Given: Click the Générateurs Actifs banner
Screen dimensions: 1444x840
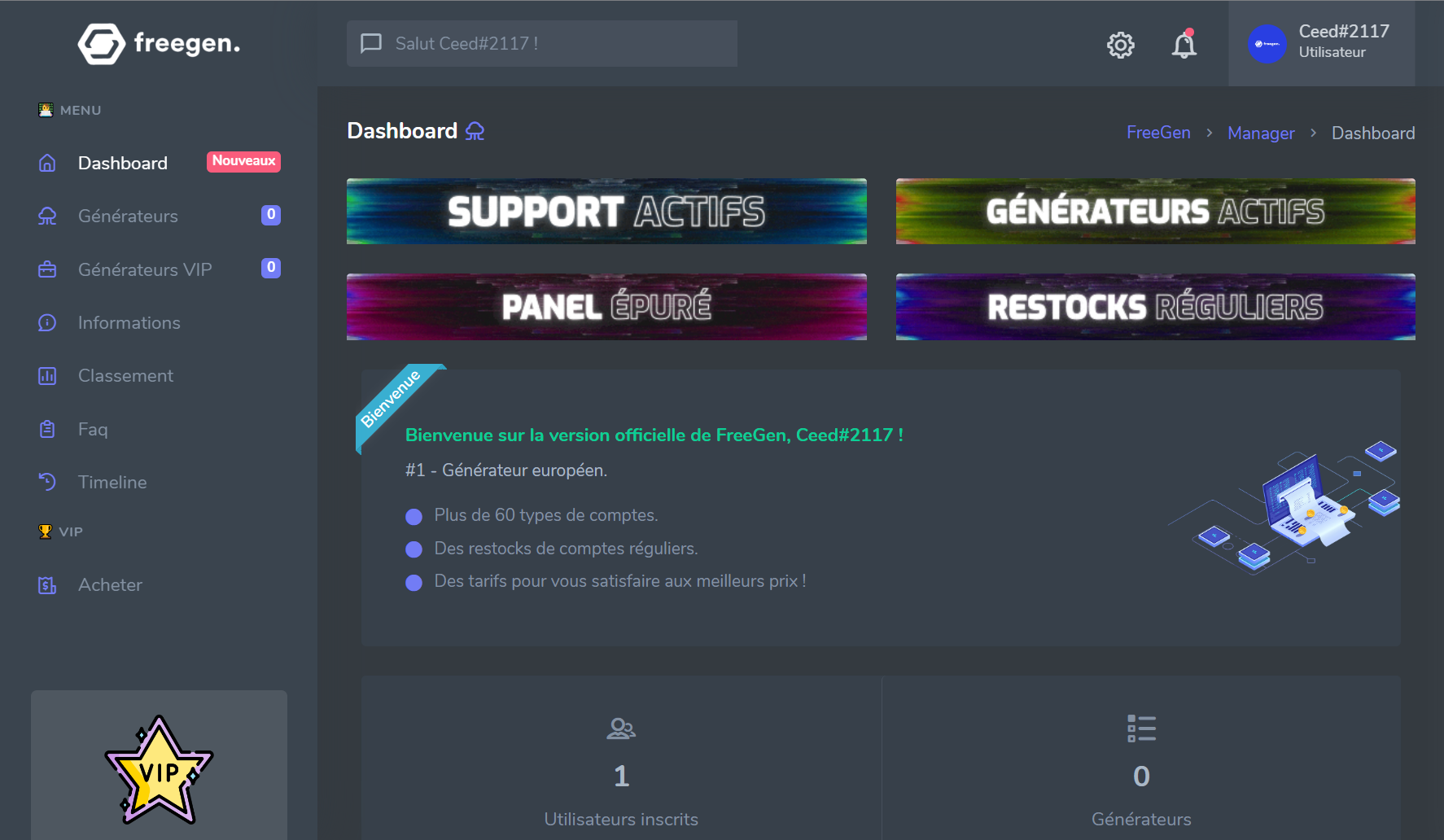Looking at the screenshot, I should [x=1156, y=212].
